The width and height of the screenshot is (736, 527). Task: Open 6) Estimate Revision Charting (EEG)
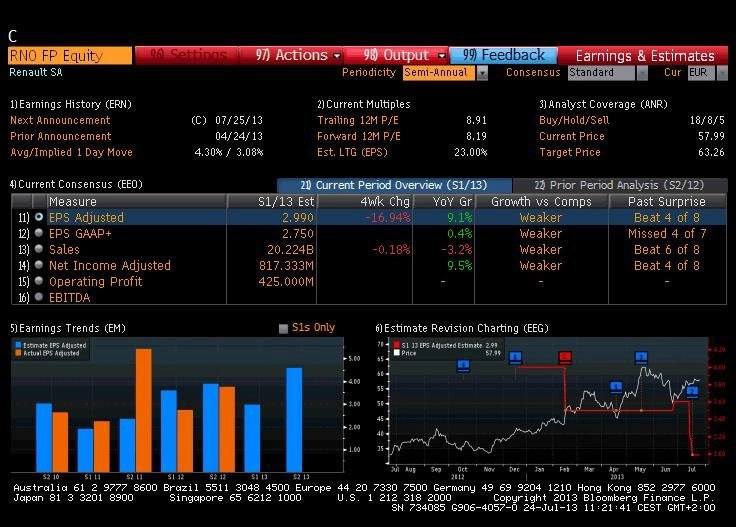(x=462, y=328)
